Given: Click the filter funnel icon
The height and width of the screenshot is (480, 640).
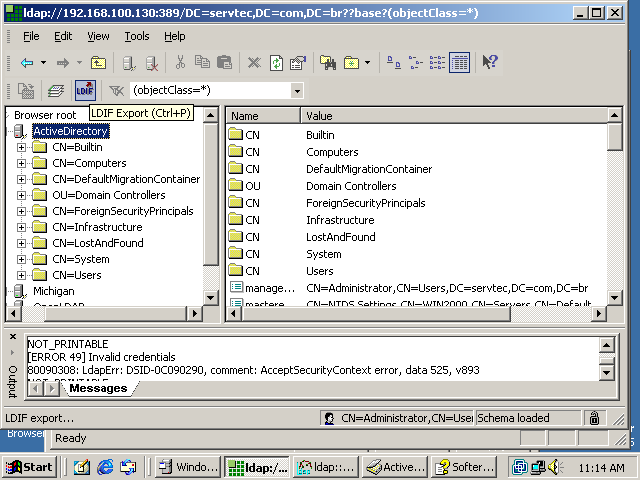Looking at the screenshot, I should tap(116, 91).
